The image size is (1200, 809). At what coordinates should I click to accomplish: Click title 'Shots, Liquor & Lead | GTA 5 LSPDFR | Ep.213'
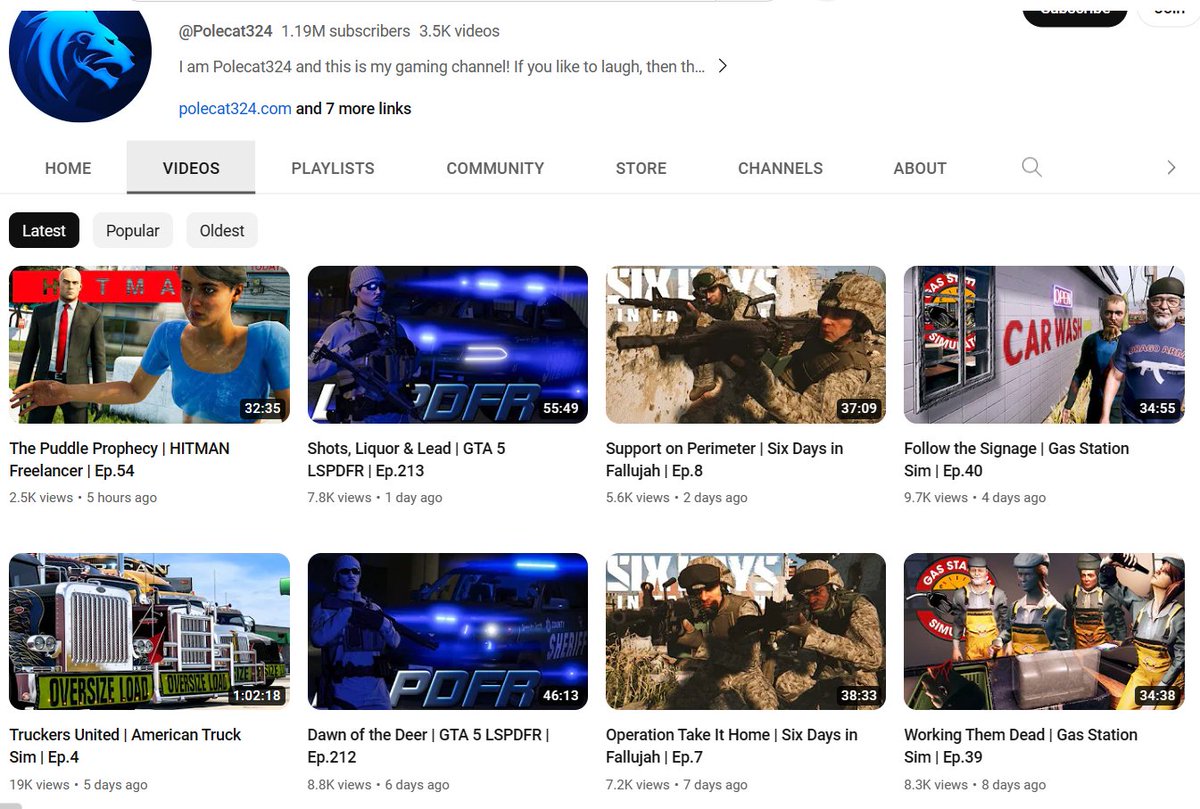click(406, 459)
